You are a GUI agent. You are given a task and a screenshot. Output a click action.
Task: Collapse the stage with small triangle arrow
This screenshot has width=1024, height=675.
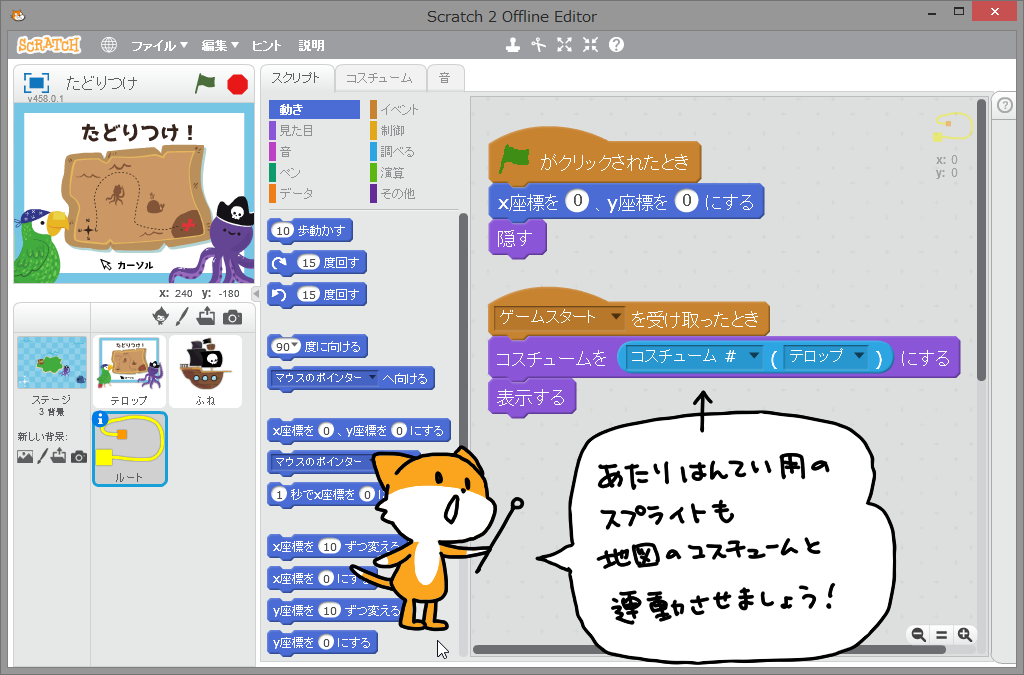coord(256,294)
